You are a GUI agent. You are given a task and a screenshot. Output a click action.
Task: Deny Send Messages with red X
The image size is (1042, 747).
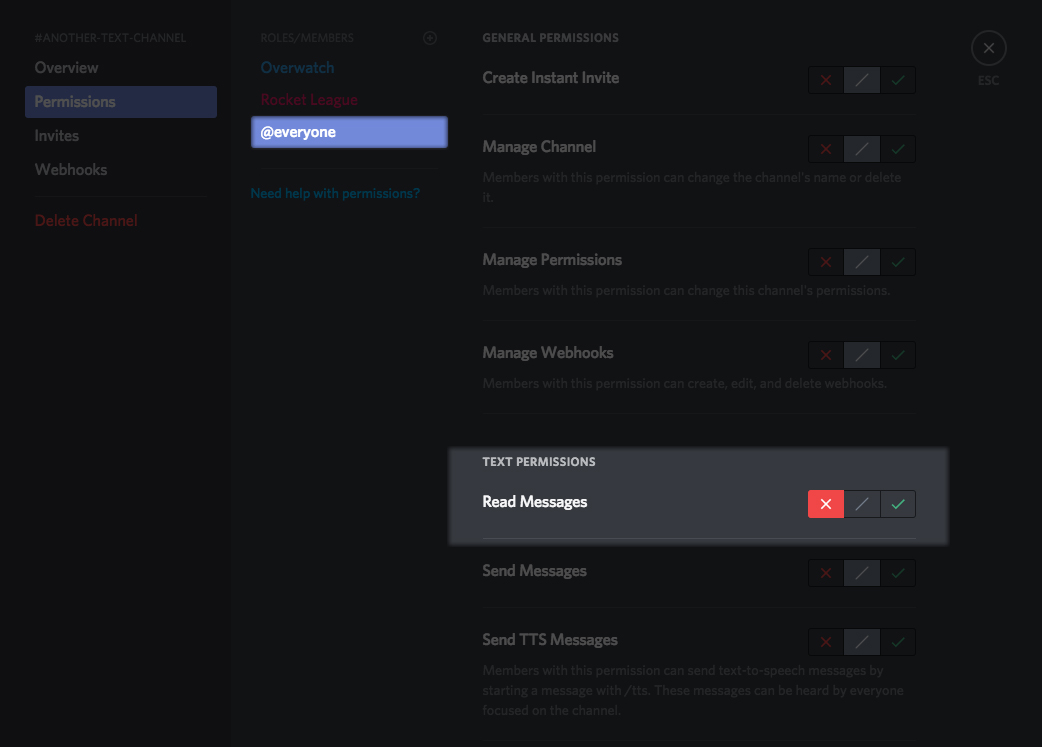826,574
